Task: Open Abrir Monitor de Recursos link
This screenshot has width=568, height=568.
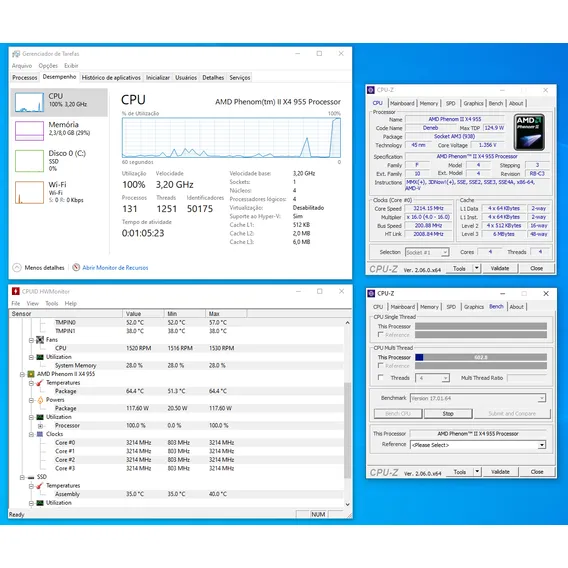Action: (x=115, y=268)
